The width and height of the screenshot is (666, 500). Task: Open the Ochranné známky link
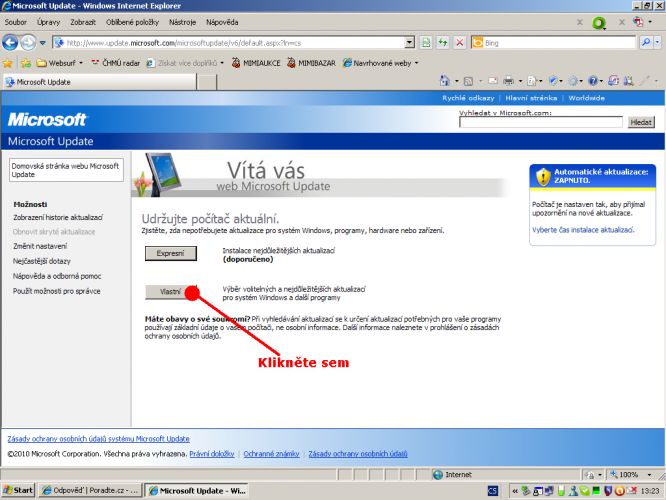point(271,454)
